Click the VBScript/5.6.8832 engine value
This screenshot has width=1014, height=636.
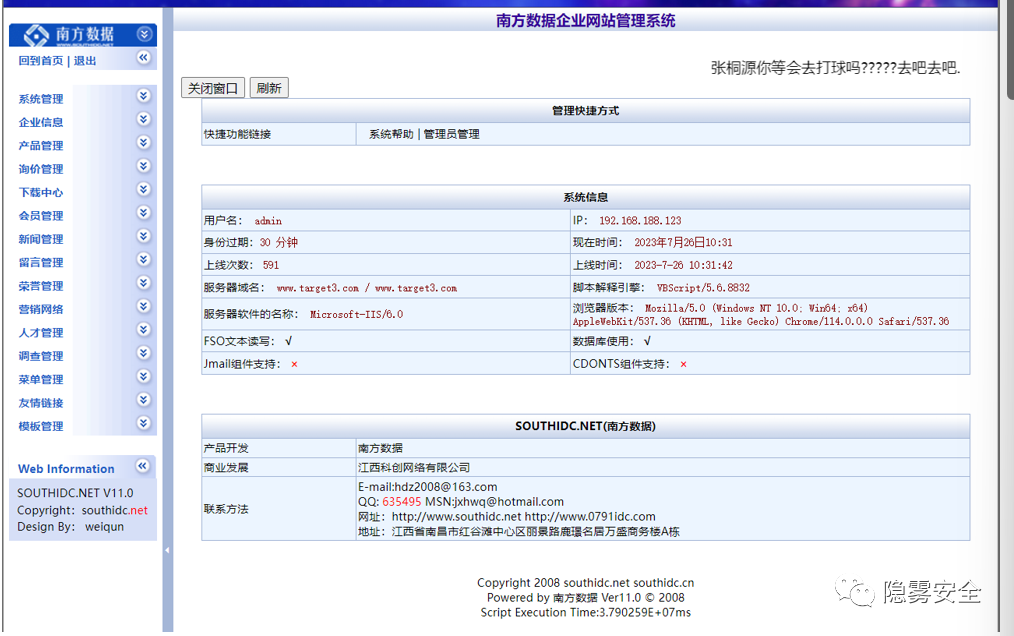(x=704, y=287)
